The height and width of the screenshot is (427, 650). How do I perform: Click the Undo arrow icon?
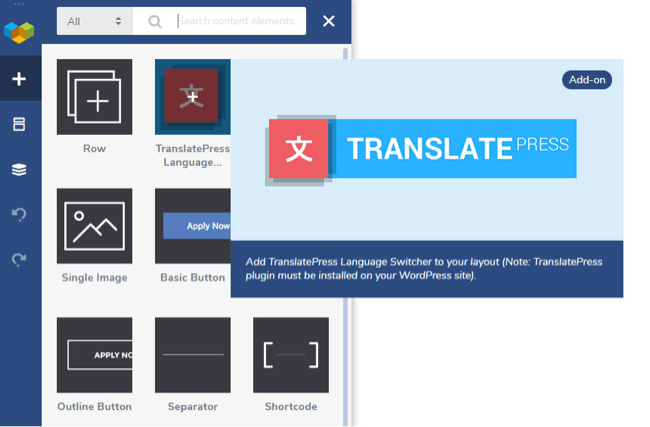pos(19,214)
